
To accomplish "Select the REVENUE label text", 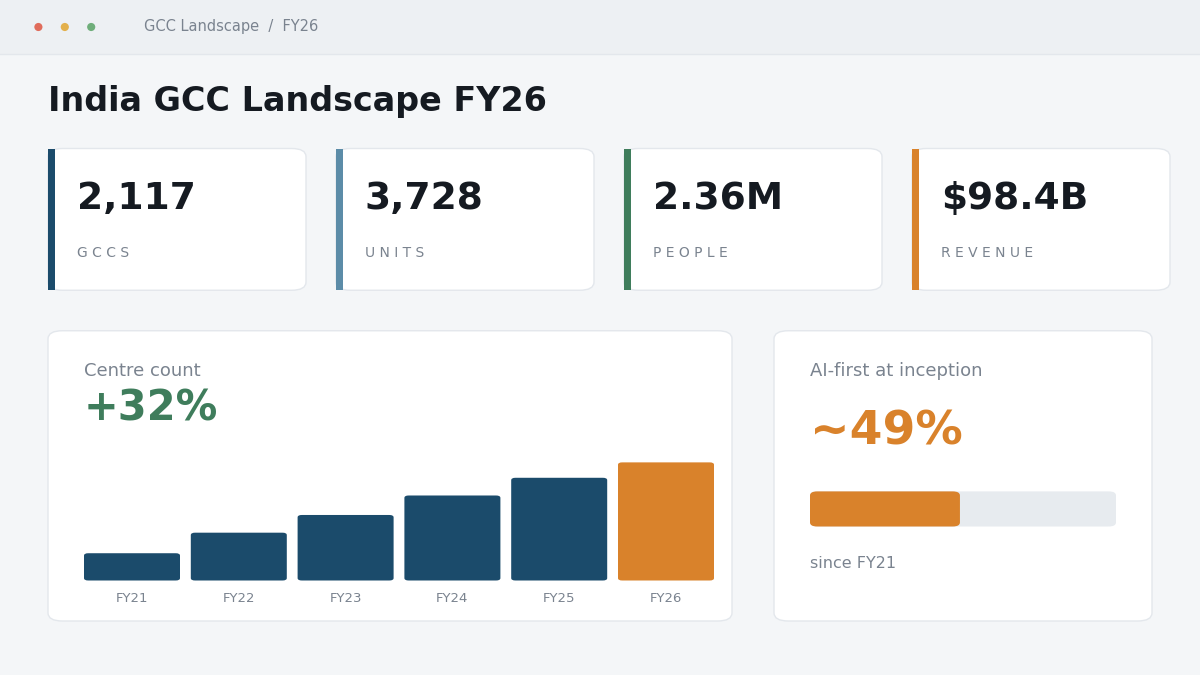I will pos(987,253).
